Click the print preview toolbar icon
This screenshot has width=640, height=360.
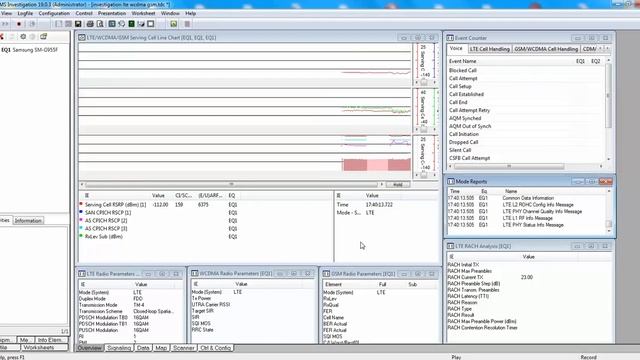point(100,24)
